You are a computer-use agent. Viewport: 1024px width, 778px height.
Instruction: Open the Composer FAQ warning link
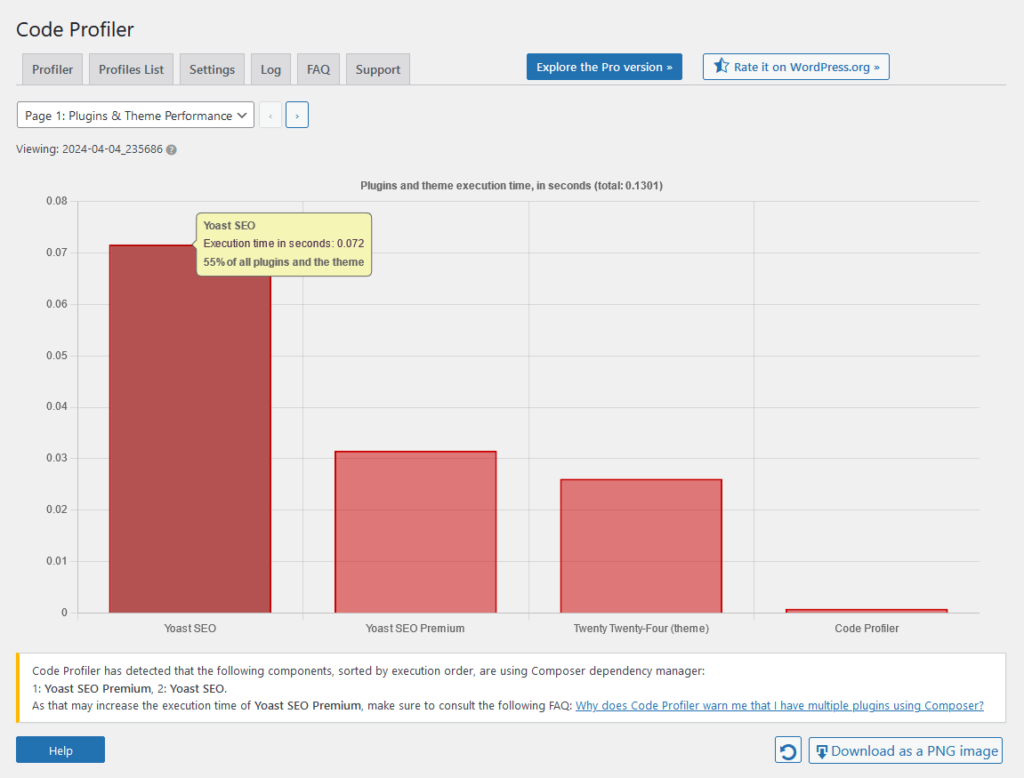point(779,705)
